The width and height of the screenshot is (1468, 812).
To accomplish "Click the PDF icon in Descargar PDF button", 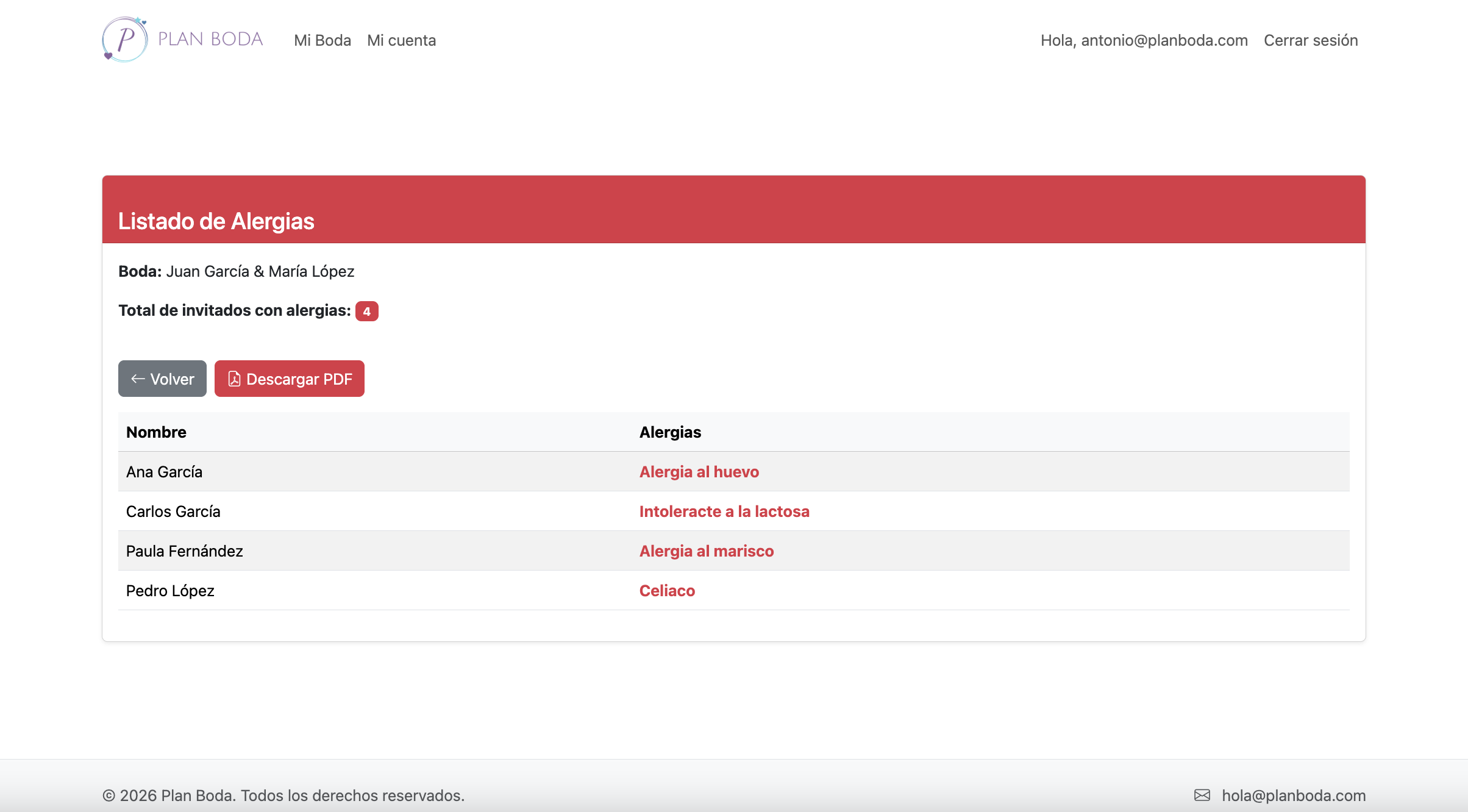I will (235, 379).
